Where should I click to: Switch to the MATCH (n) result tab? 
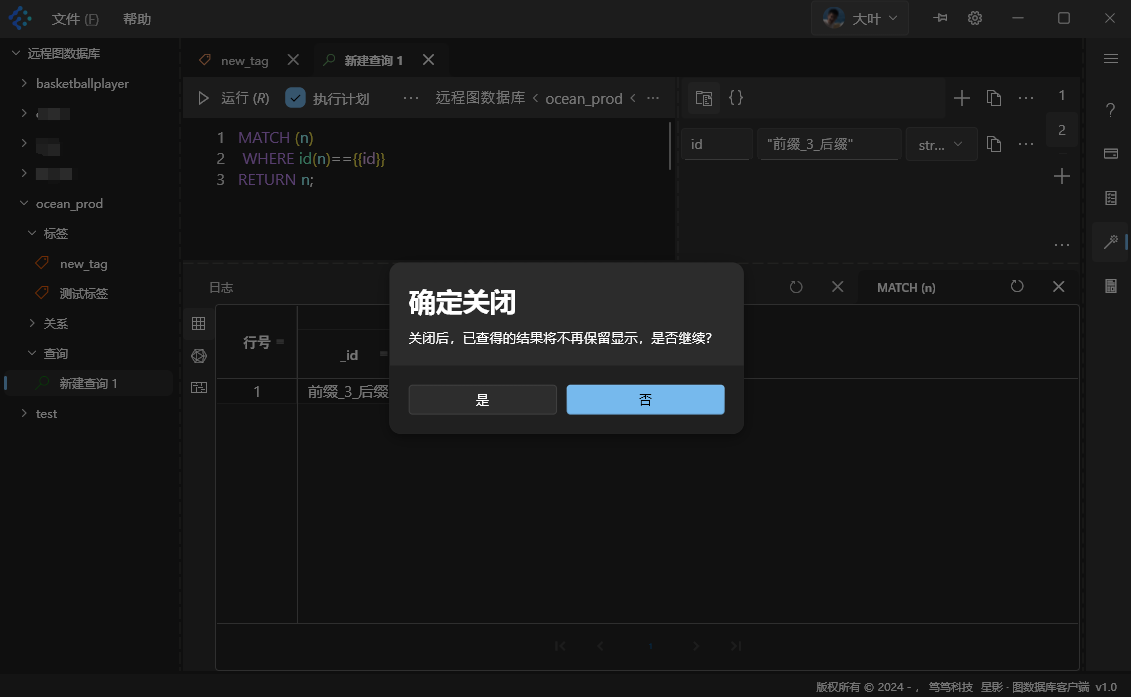click(x=906, y=287)
